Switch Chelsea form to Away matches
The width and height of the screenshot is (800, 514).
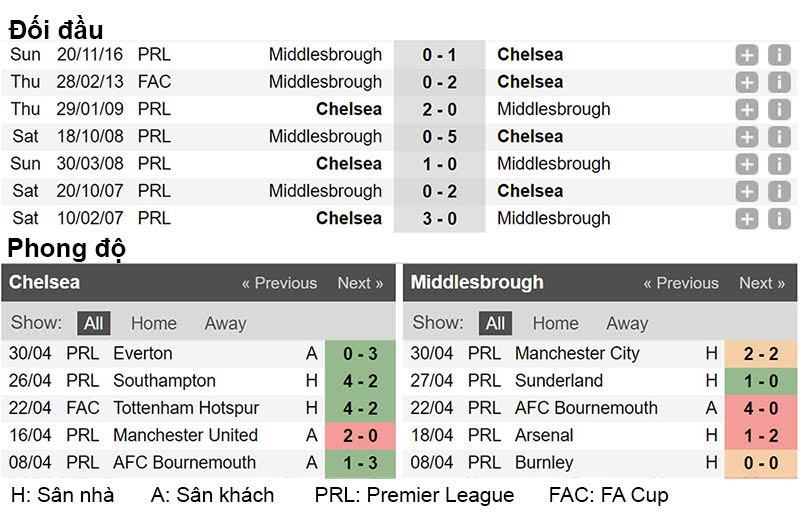(x=225, y=323)
